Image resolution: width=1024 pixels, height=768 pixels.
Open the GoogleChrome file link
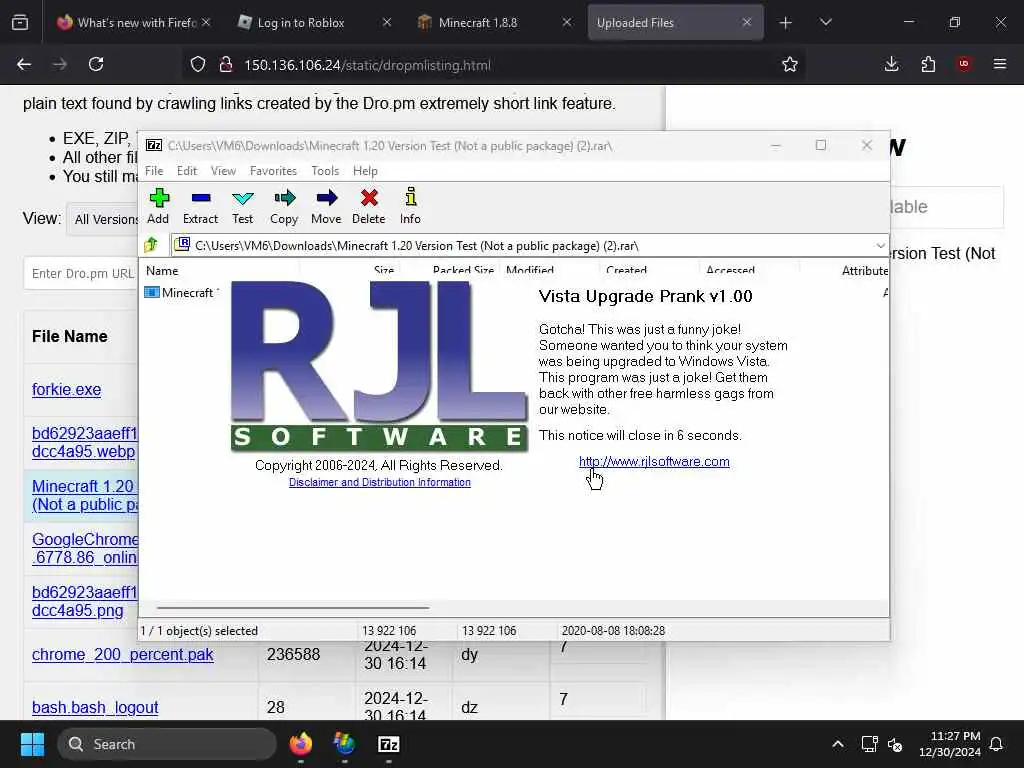[x=85, y=548]
